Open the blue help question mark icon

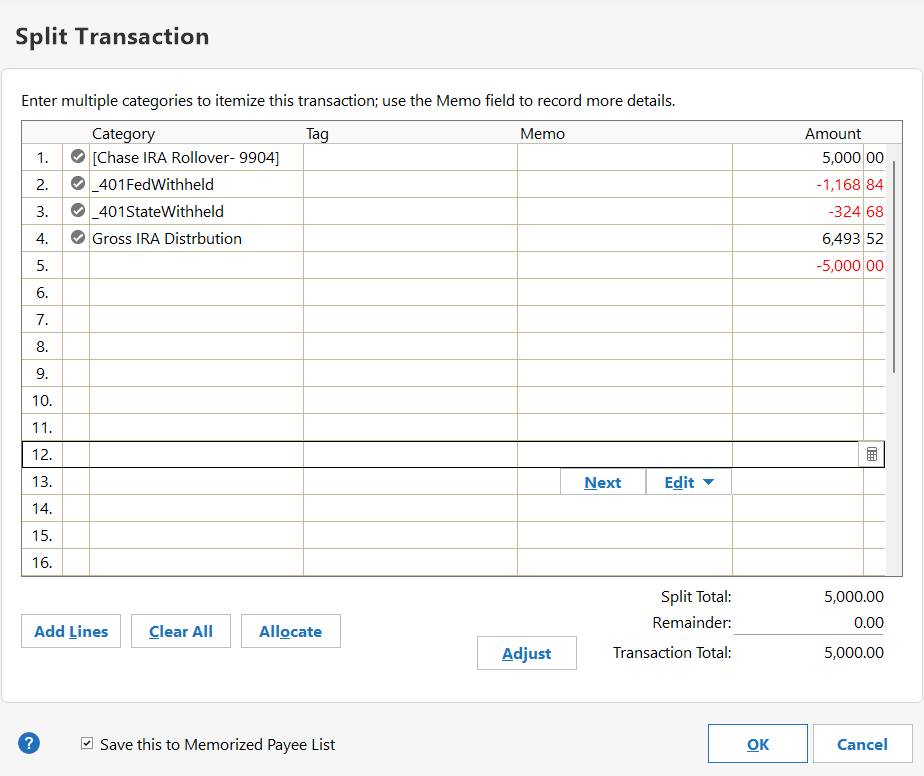point(29,743)
